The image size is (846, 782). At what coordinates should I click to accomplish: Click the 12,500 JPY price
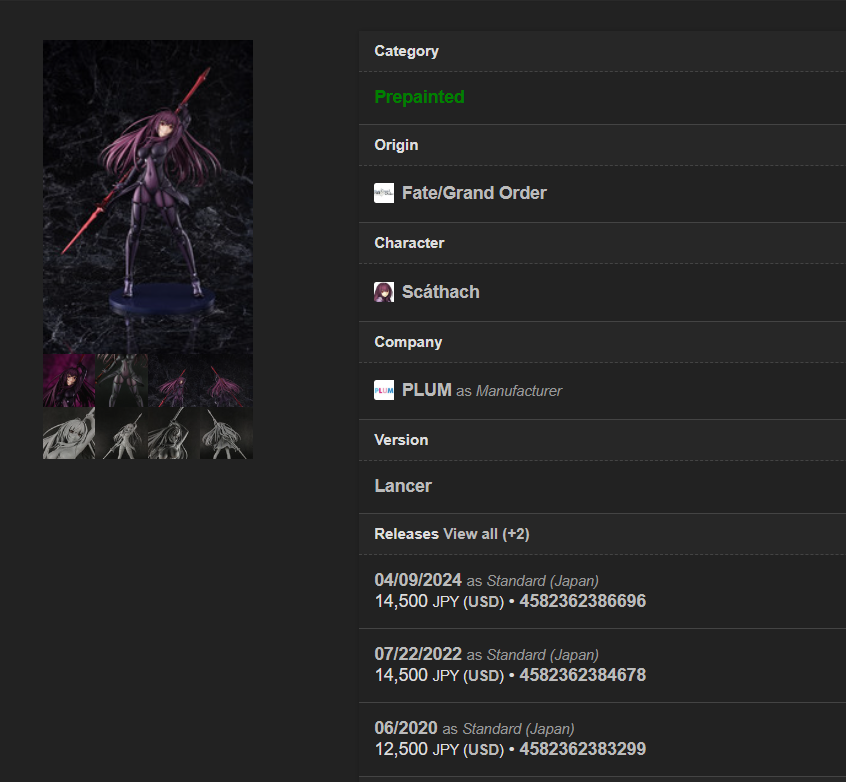417,749
